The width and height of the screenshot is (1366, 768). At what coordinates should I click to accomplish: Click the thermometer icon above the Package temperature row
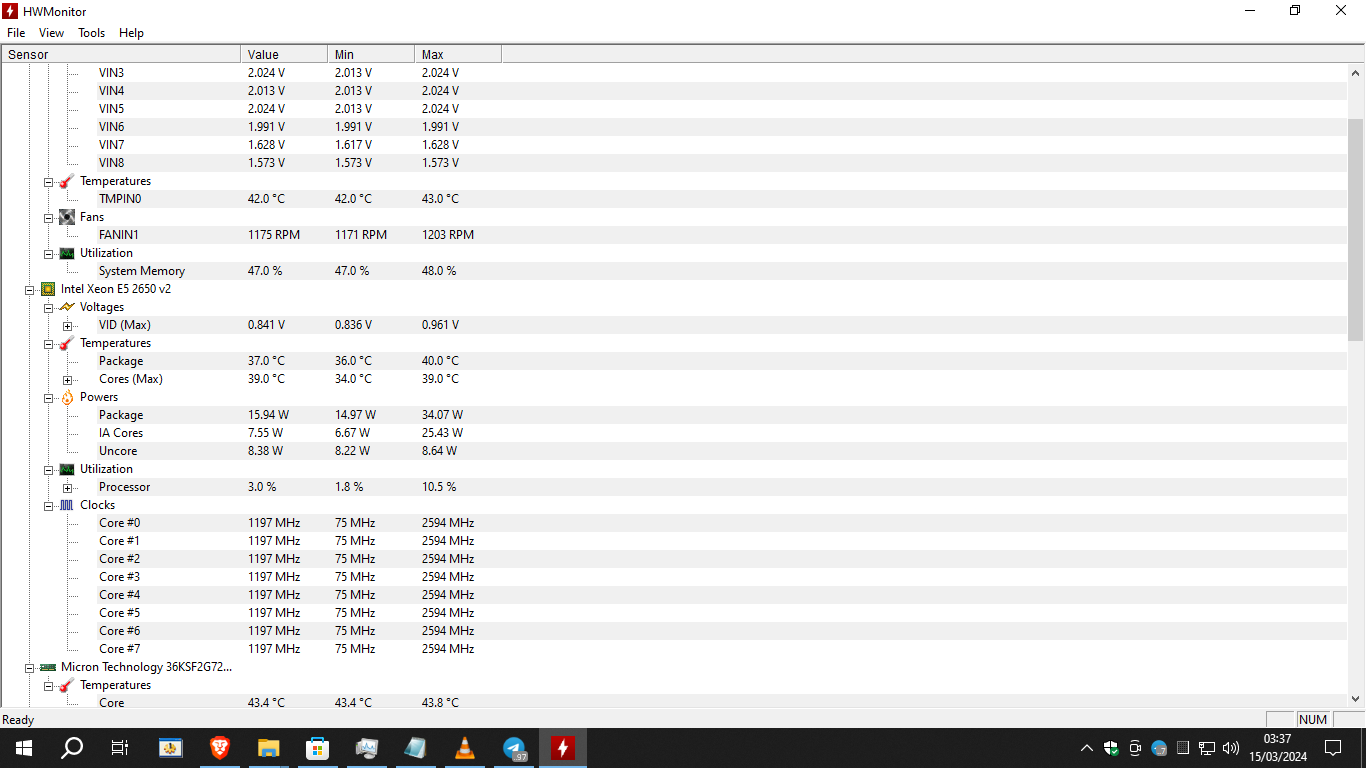67,343
